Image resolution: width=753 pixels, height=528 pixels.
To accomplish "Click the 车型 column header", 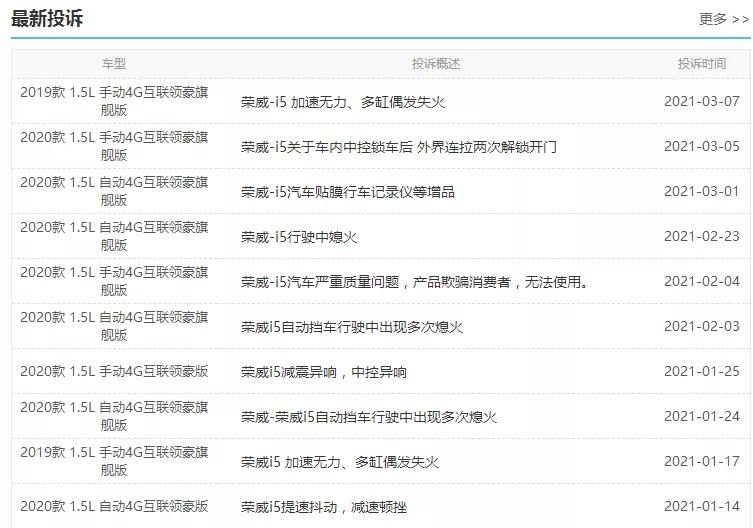I will pyautogui.click(x=114, y=63).
